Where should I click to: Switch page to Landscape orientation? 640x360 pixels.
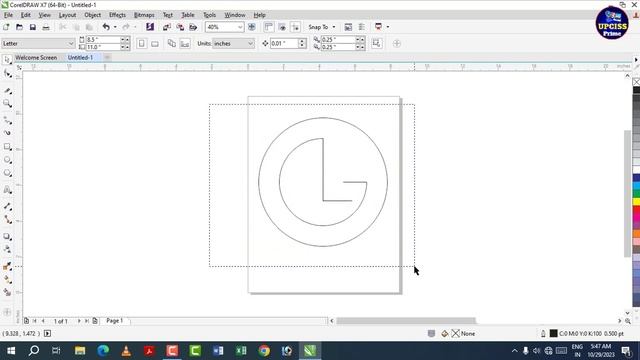[155, 43]
